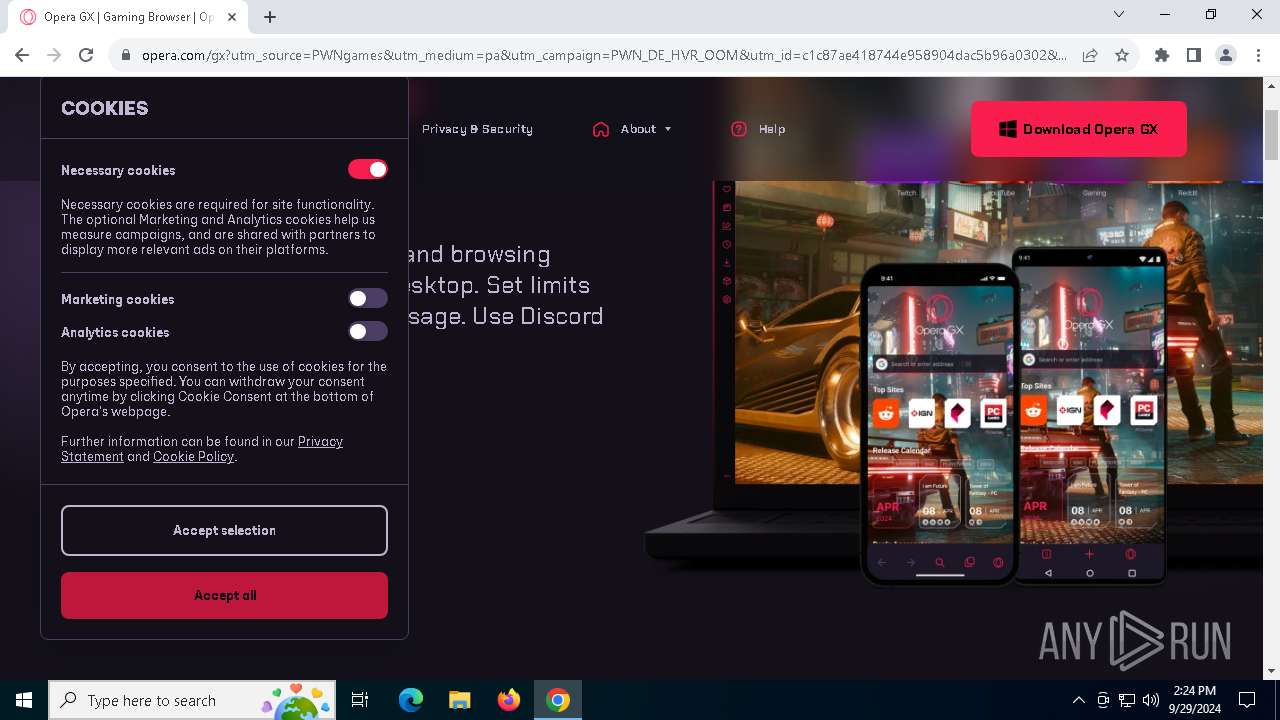Launch Microsoft Edge from taskbar
The image size is (1280, 720).
[411, 700]
